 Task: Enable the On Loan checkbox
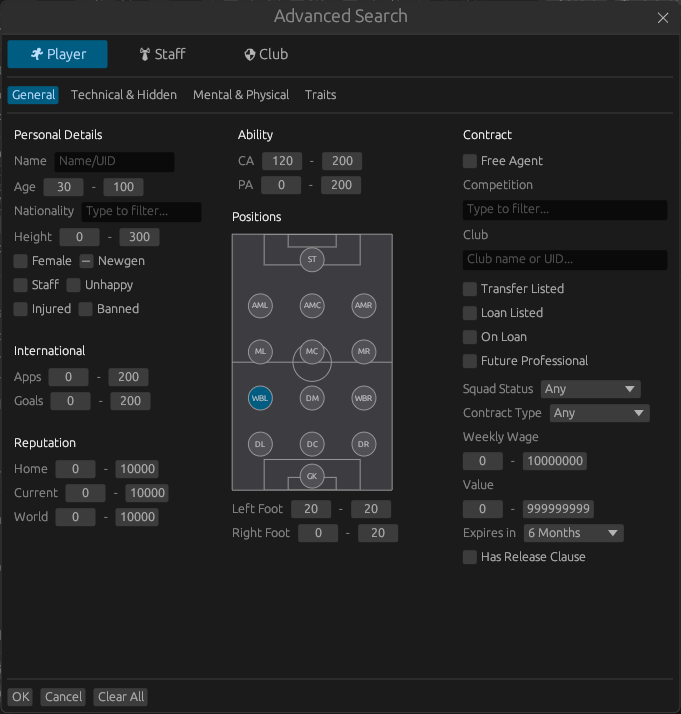click(x=470, y=337)
